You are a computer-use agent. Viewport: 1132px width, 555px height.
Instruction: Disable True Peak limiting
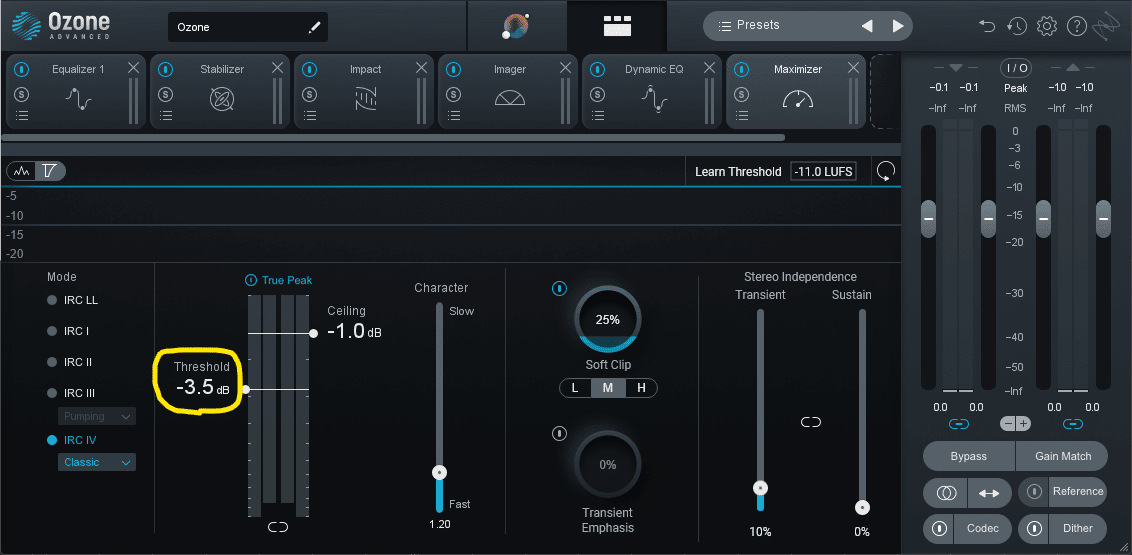coord(251,280)
